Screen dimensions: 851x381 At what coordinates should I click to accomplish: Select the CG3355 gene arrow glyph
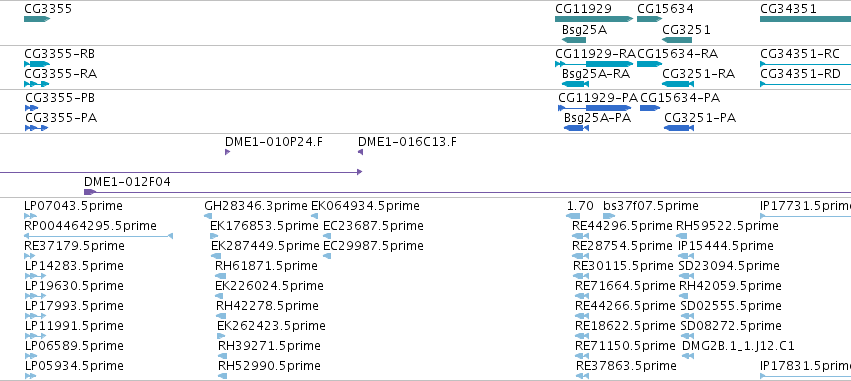pos(37,19)
